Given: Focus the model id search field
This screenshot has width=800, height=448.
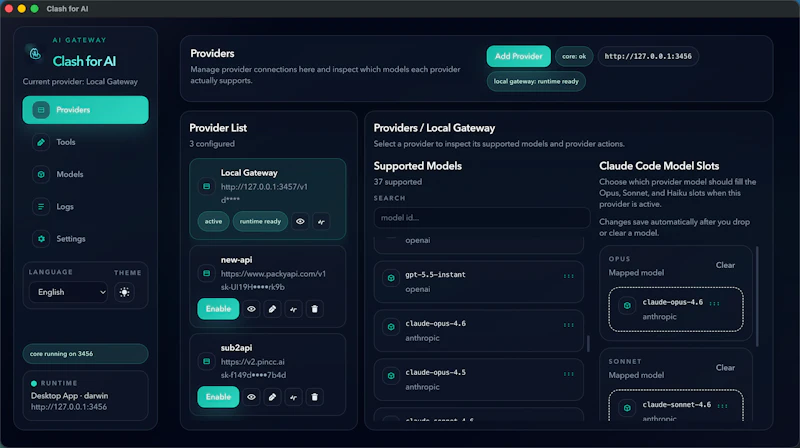Looking at the screenshot, I should [x=482, y=217].
